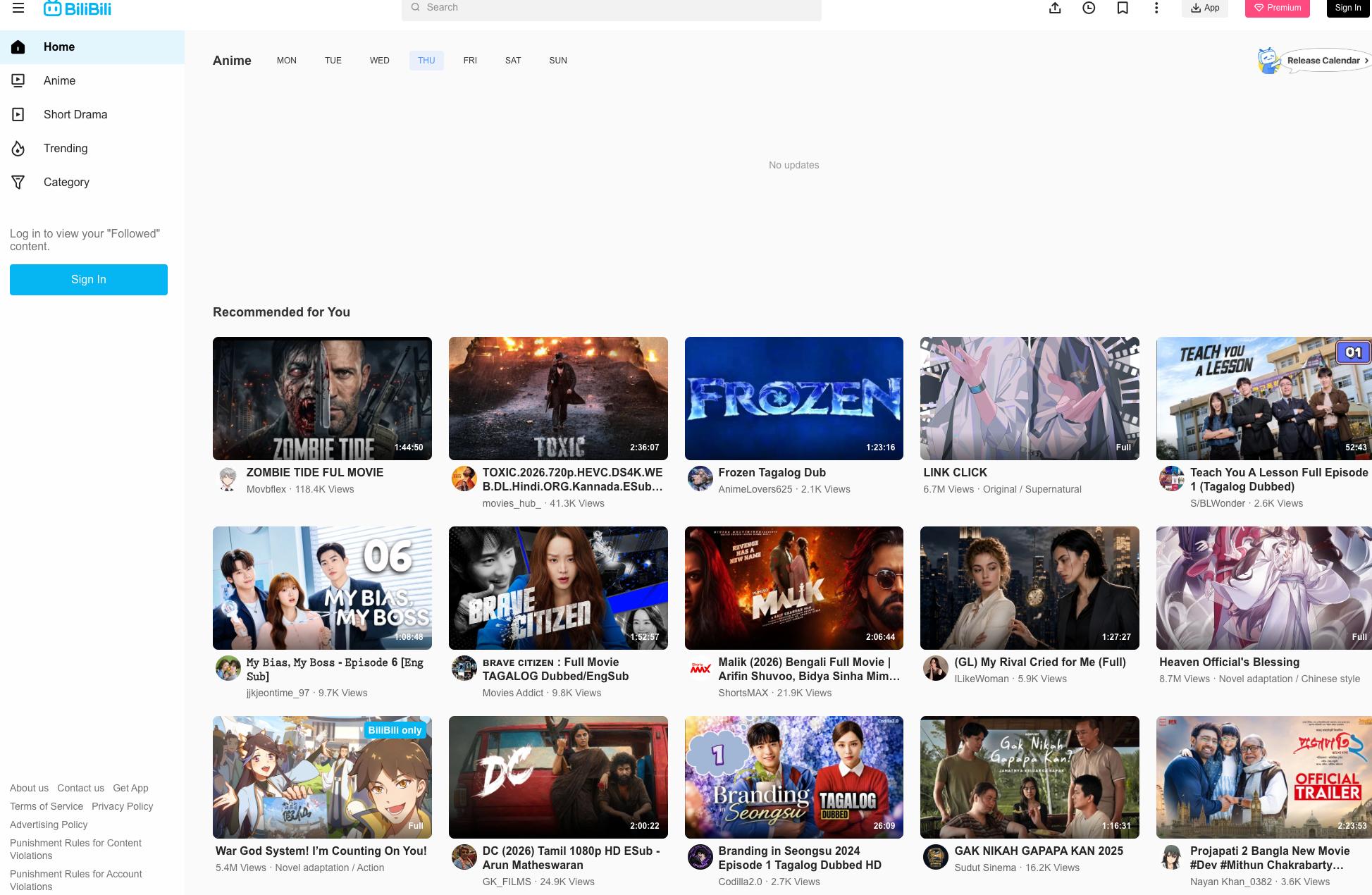Open the Brave Citizen thumbnail

click(x=558, y=588)
